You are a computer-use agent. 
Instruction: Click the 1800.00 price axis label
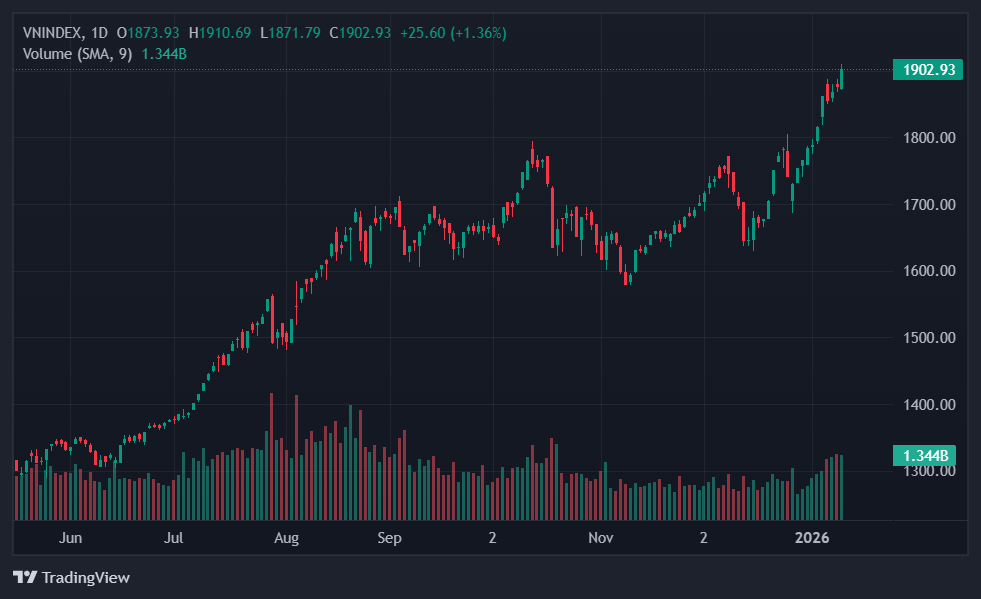929,138
